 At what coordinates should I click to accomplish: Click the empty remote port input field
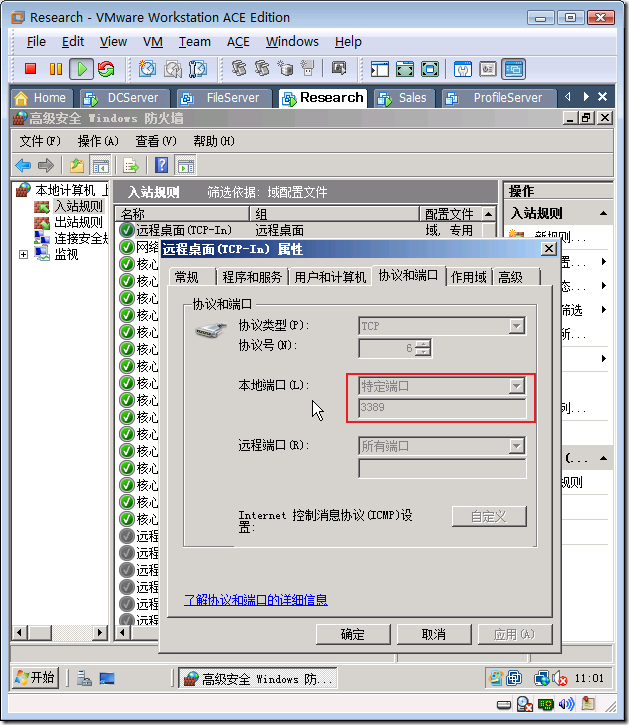pos(442,468)
